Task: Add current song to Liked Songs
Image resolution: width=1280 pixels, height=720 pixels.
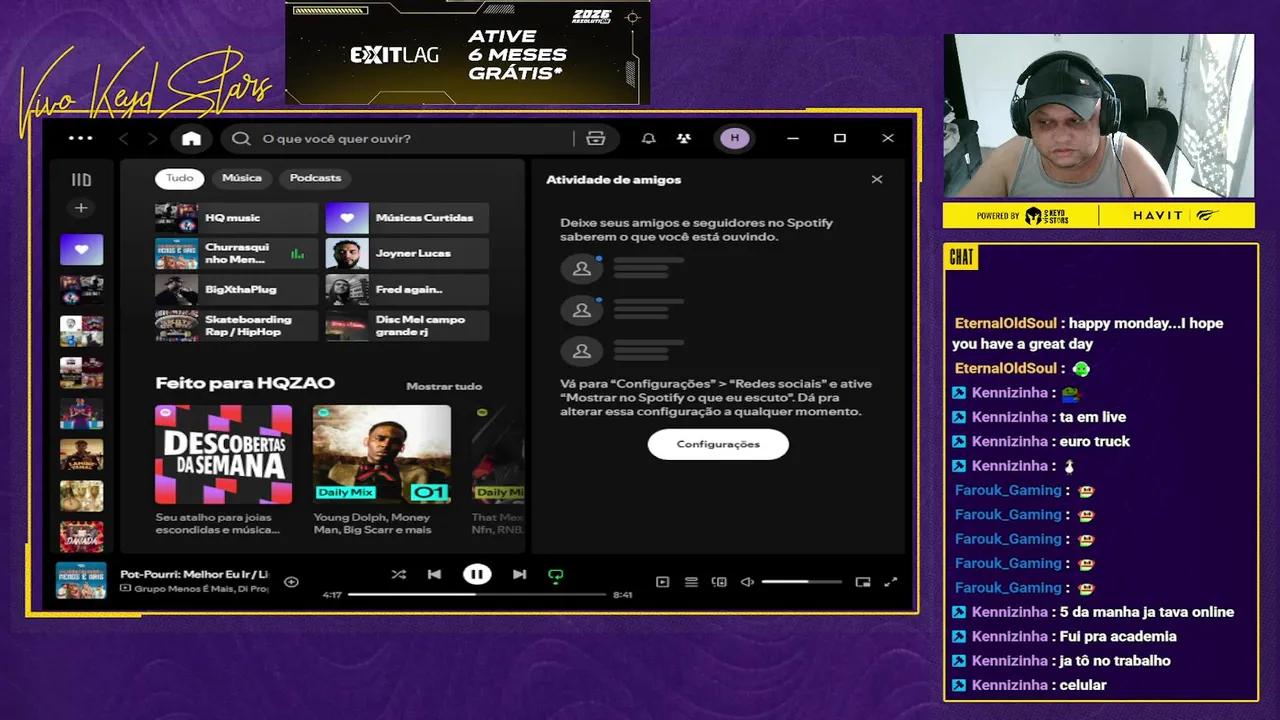Action: [x=291, y=581]
